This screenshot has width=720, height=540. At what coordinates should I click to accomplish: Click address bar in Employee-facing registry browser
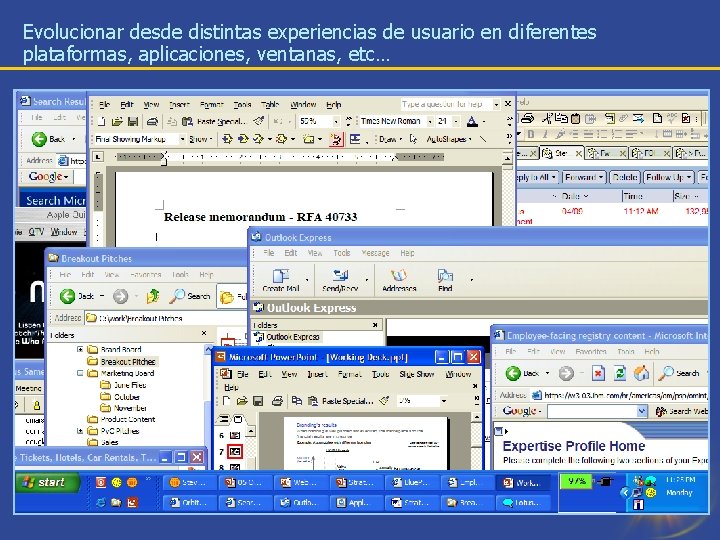coord(619,395)
